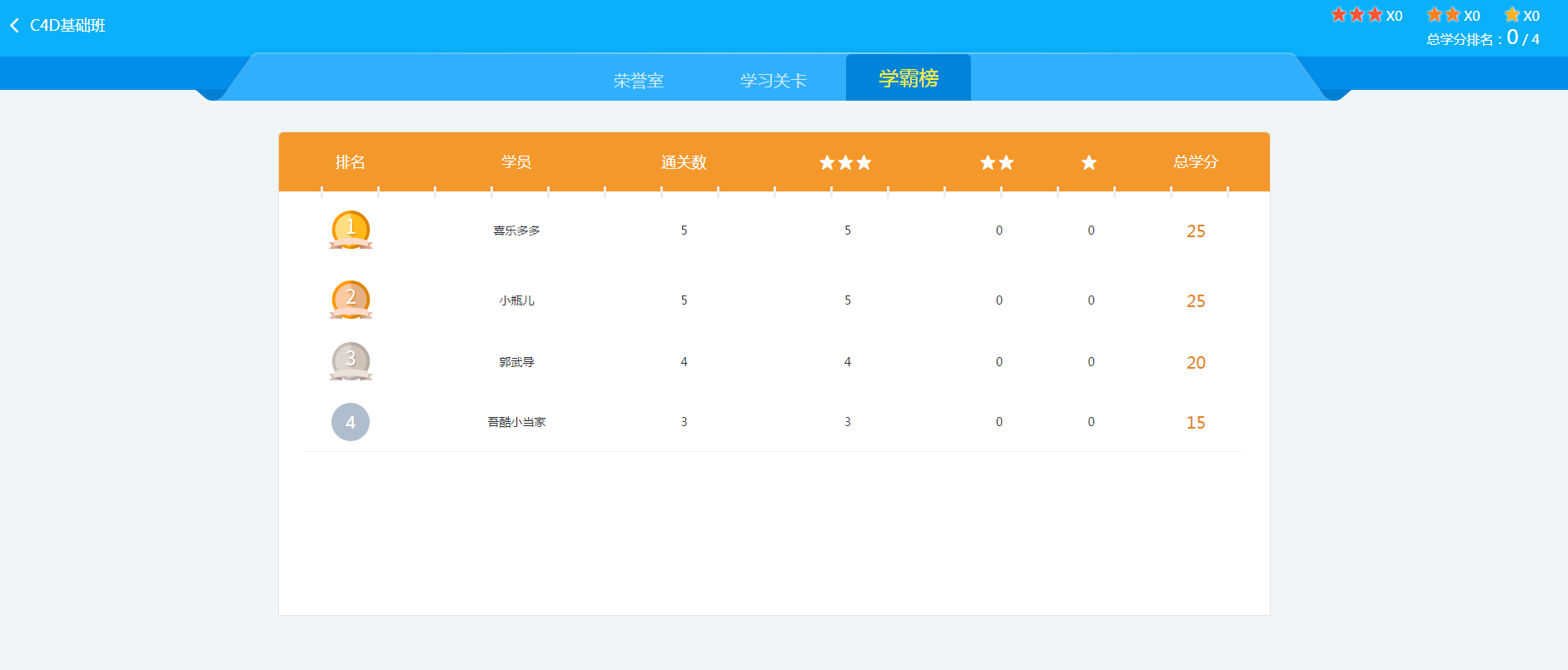Click the orange rank 2 medal
The image size is (1568, 670).
point(351,300)
